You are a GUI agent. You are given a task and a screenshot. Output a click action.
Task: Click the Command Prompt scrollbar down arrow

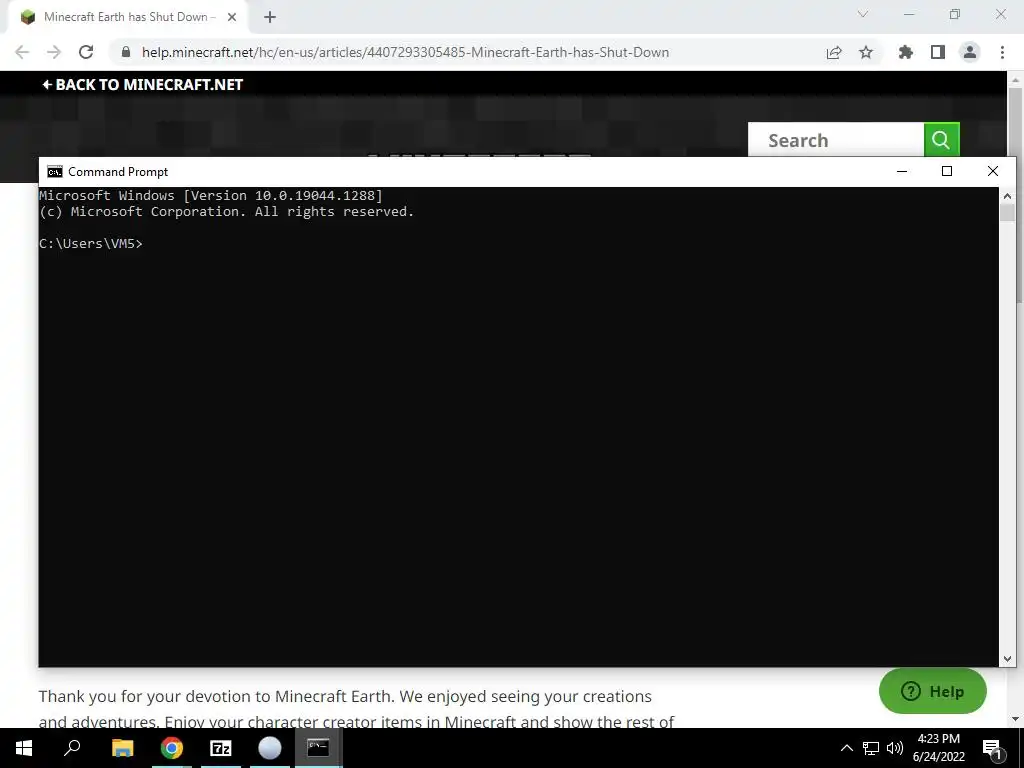[1007, 660]
